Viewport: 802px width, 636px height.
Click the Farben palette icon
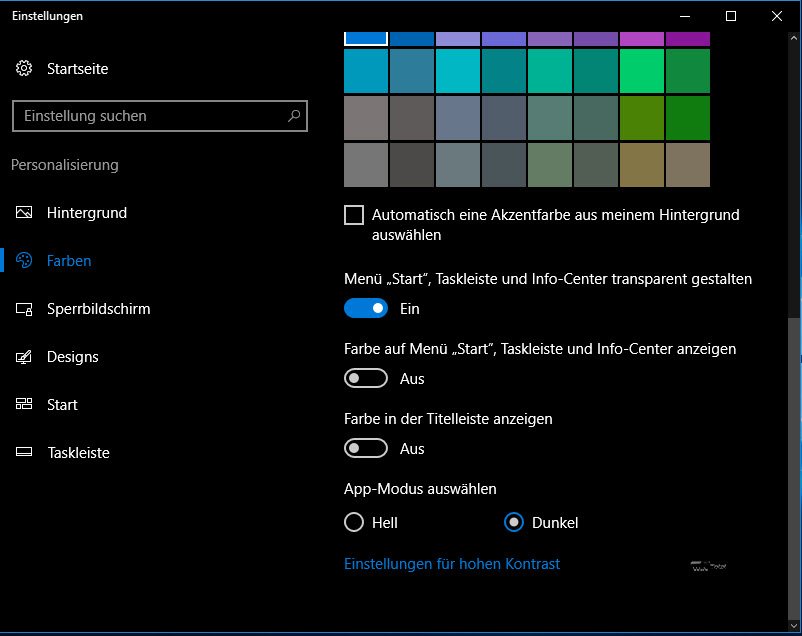[25, 261]
